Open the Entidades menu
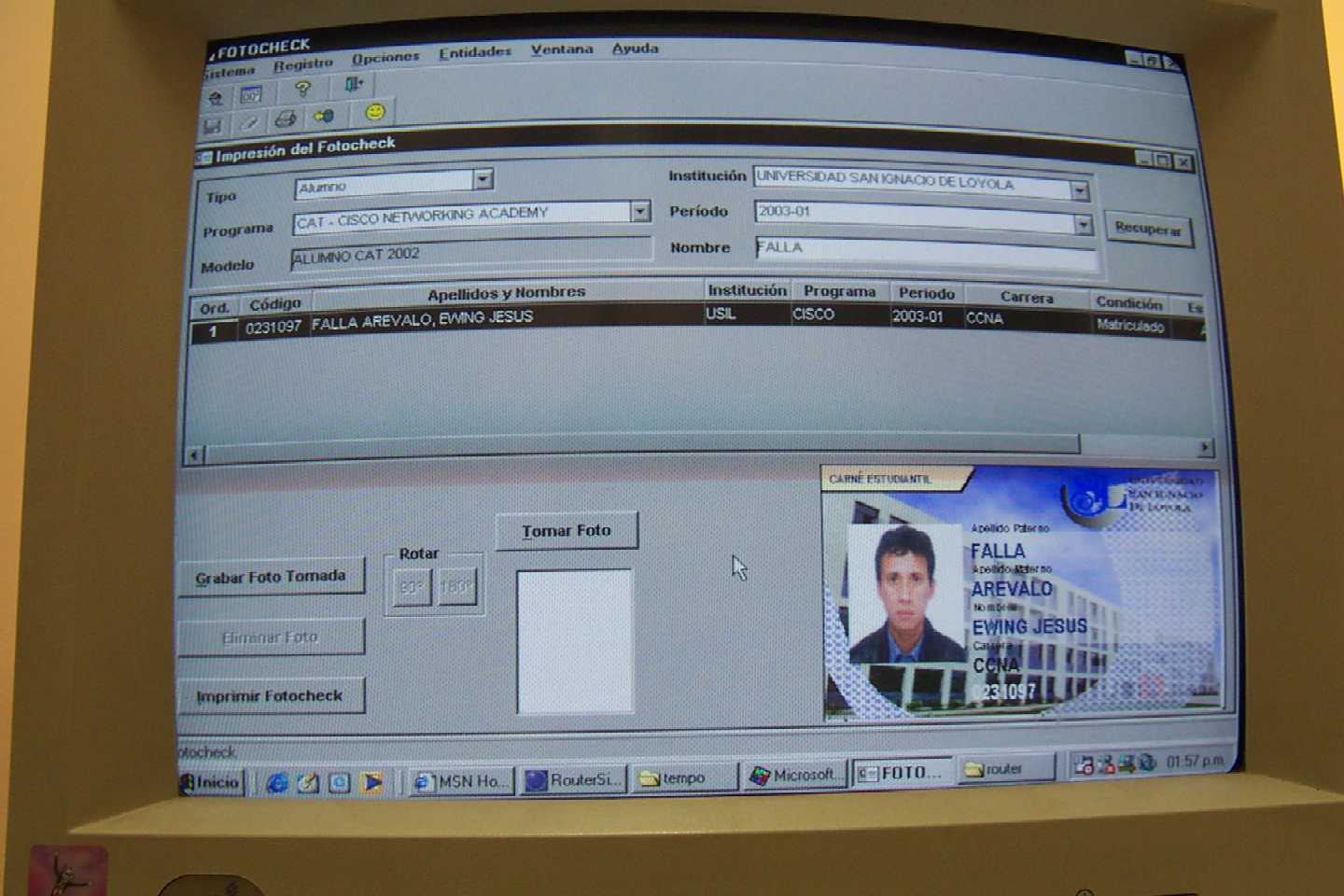1344x896 pixels. click(475, 52)
